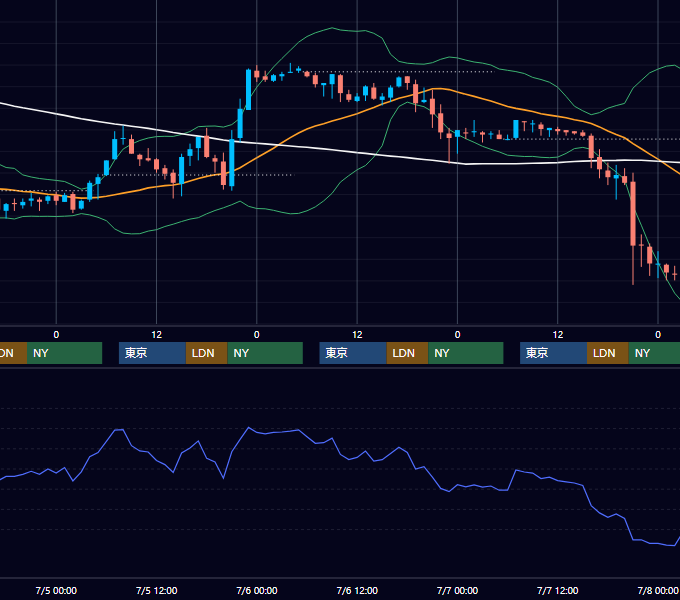
Task: Select the 東京 session bar for 7/5
Action: pos(152,353)
